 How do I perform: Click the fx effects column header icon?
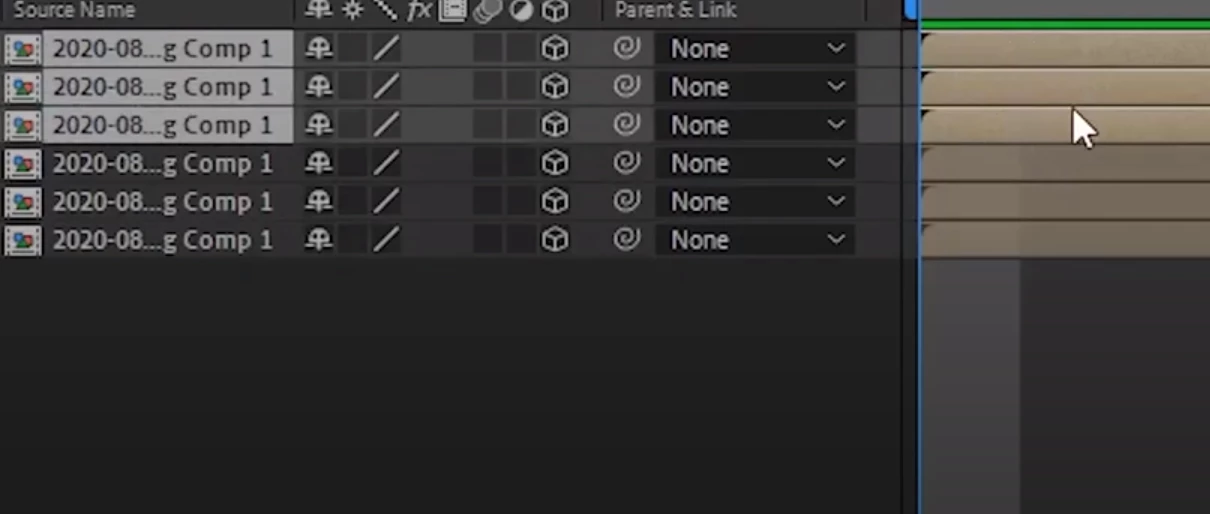click(x=420, y=10)
